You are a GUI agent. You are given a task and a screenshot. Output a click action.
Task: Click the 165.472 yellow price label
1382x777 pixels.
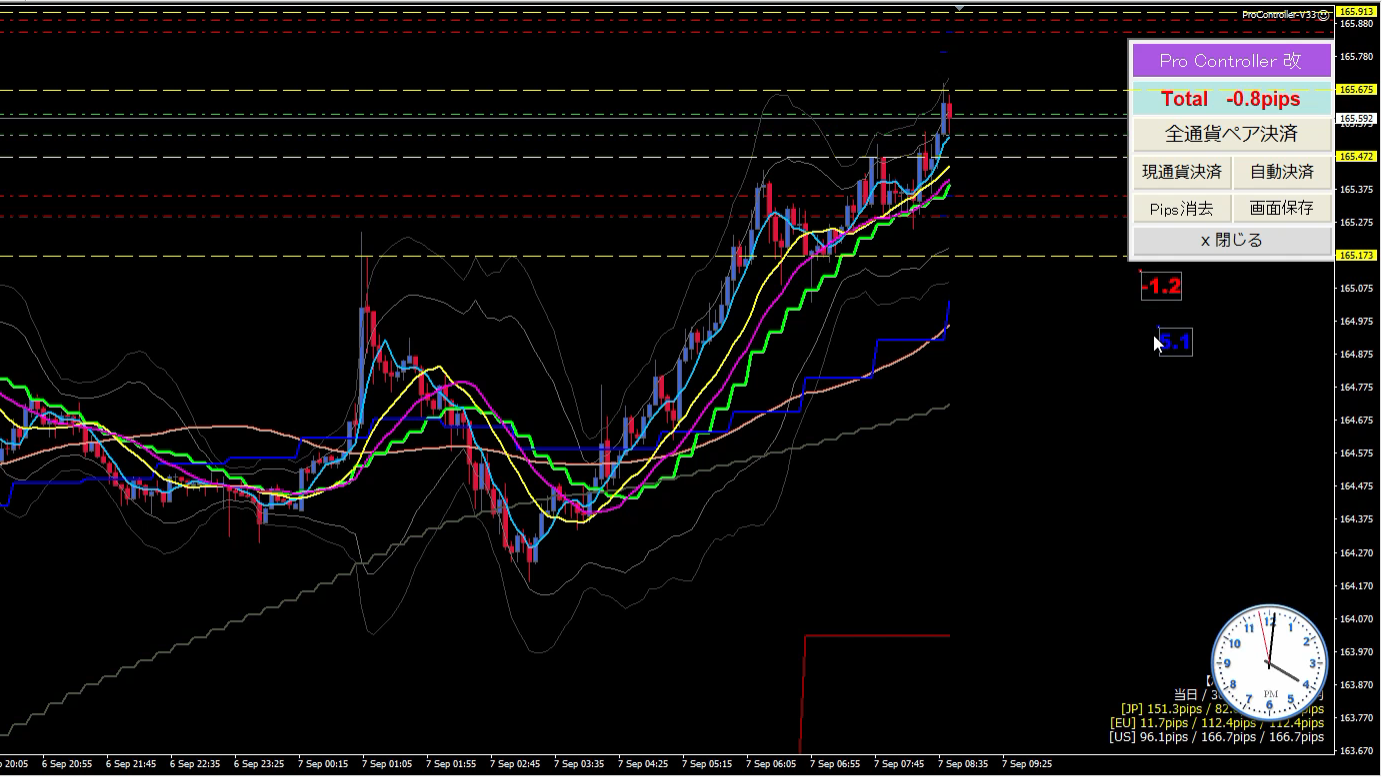click(x=1356, y=156)
